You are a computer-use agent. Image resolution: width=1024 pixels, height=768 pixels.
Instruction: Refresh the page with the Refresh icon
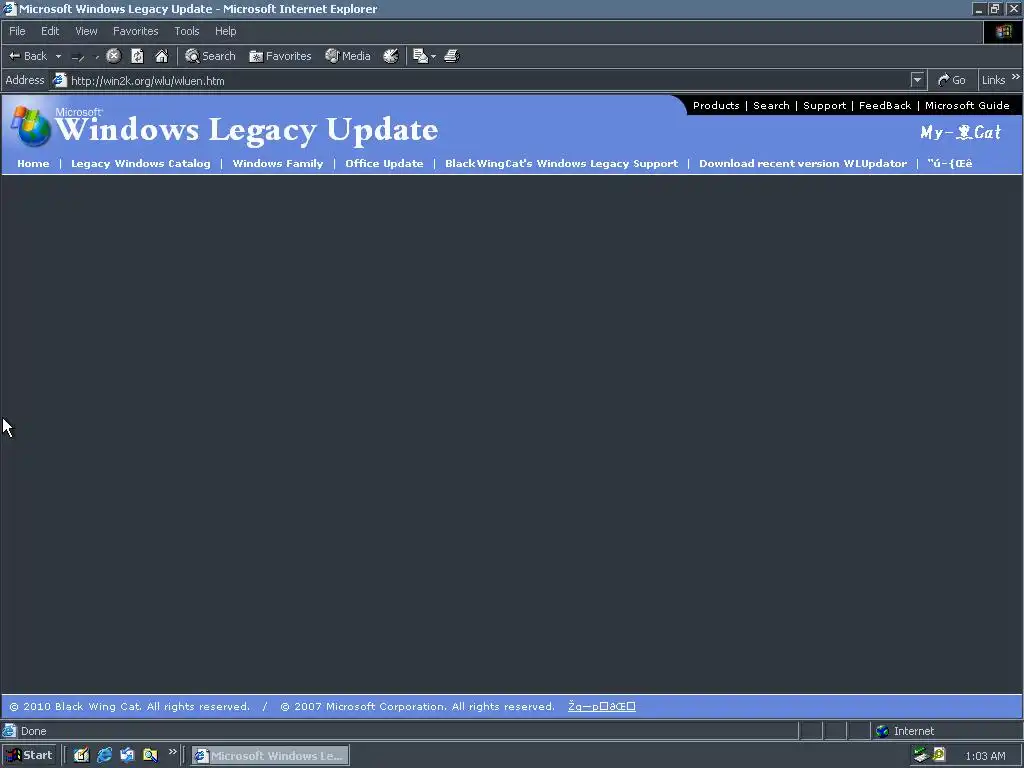click(x=137, y=56)
